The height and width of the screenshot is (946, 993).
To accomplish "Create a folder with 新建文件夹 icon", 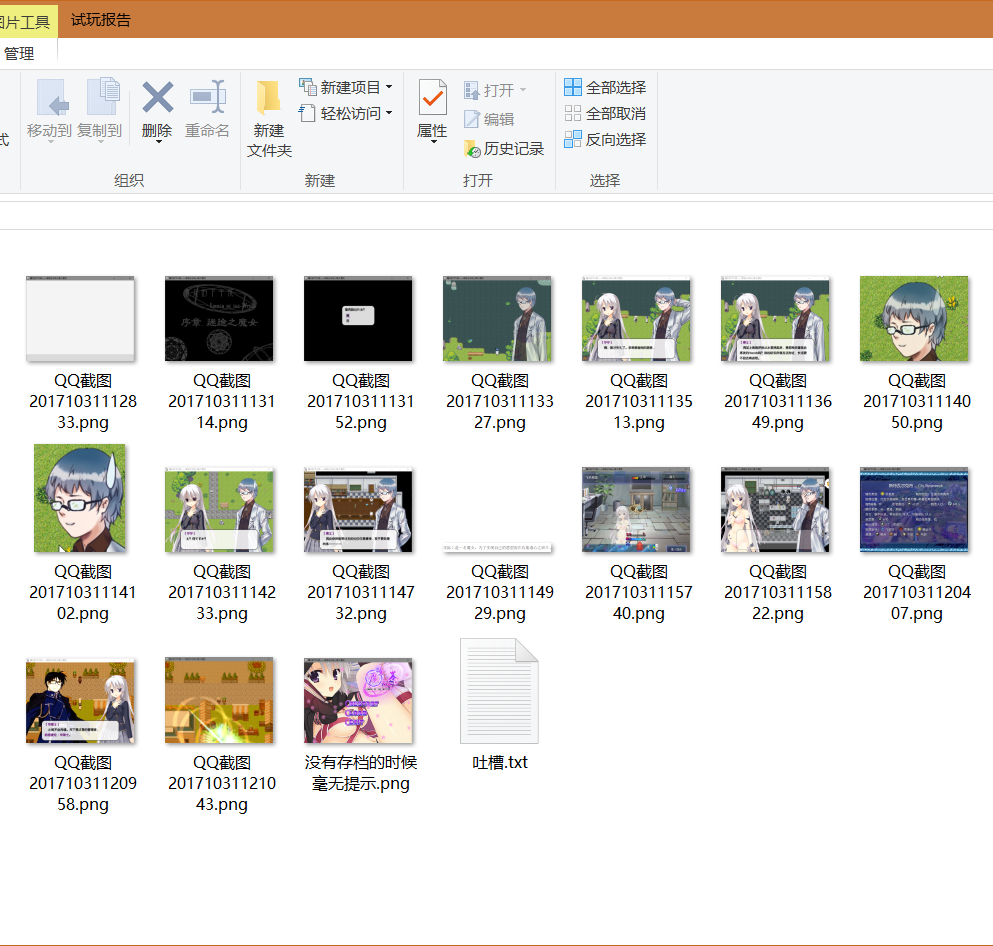I will coord(269,98).
